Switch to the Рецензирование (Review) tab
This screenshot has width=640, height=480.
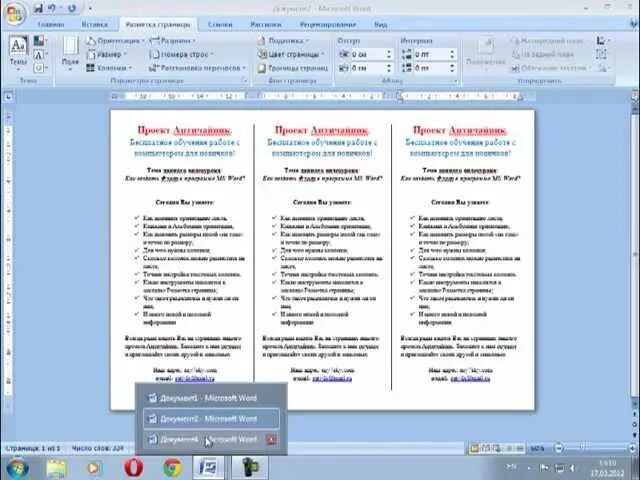coord(328,24)
